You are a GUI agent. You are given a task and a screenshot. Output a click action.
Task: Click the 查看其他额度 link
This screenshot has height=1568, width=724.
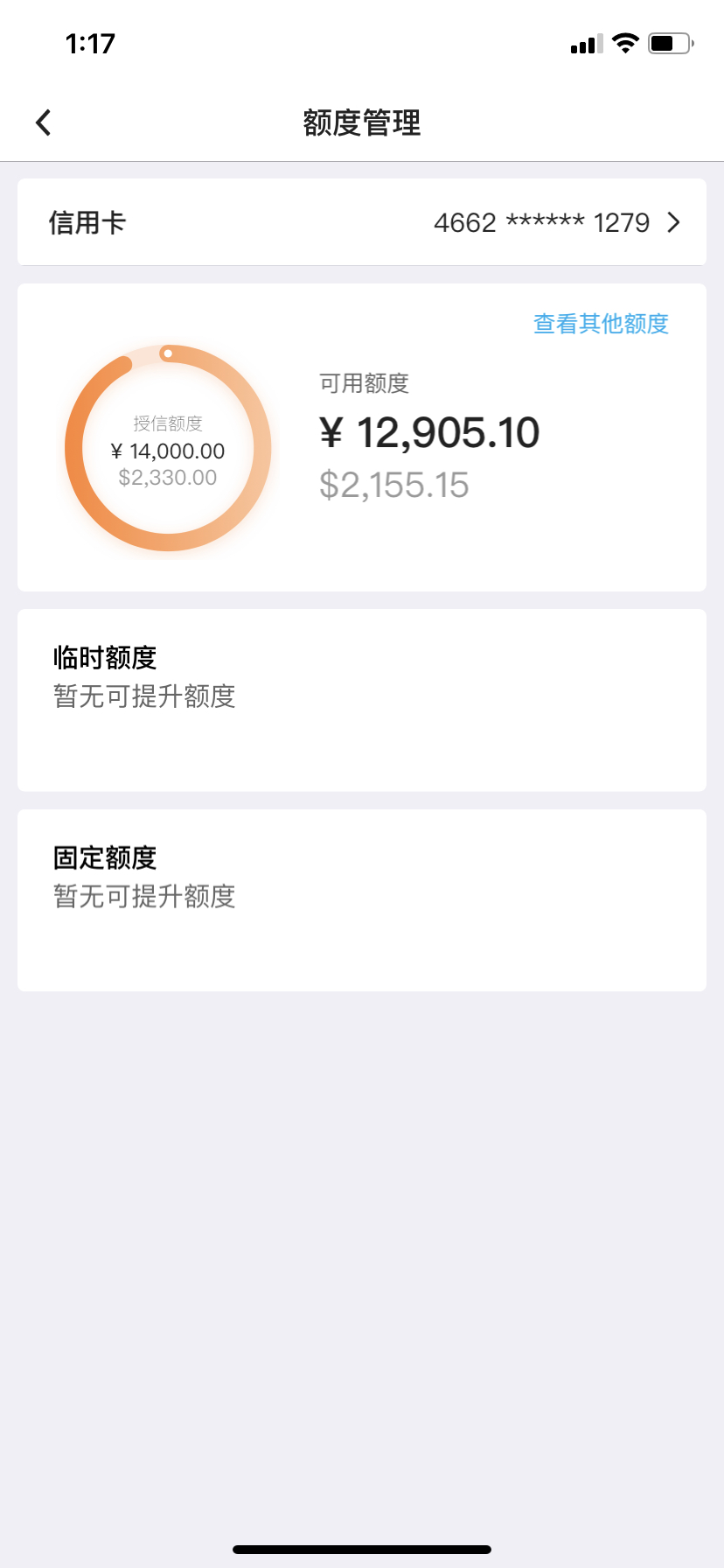601,324
